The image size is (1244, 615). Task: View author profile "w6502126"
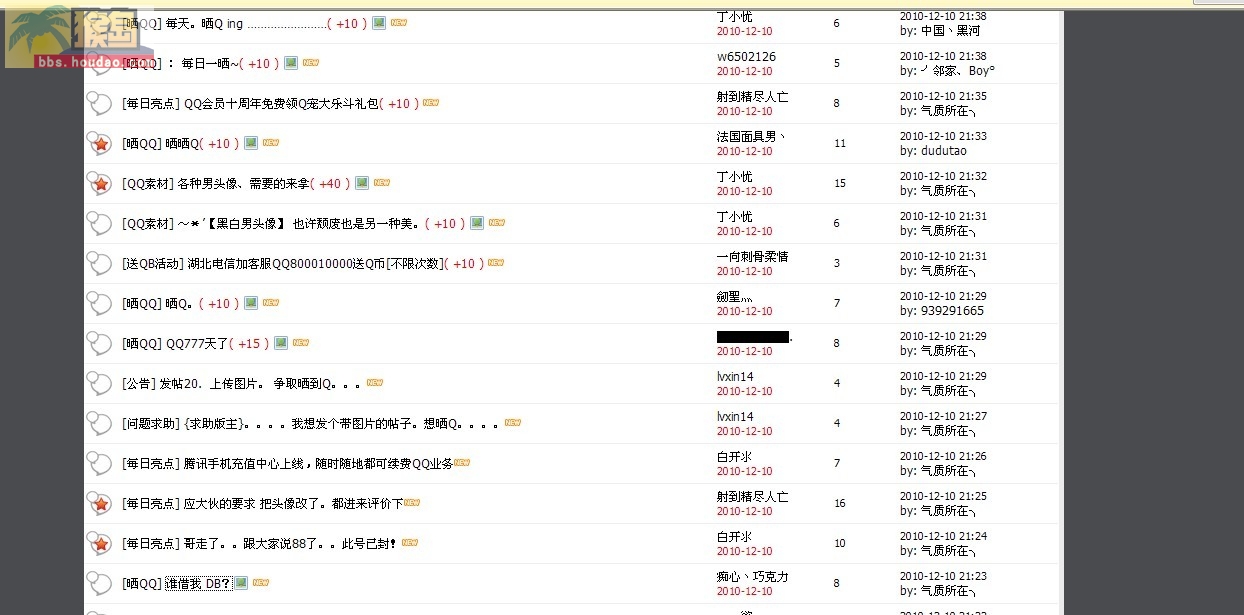point(746,57)
